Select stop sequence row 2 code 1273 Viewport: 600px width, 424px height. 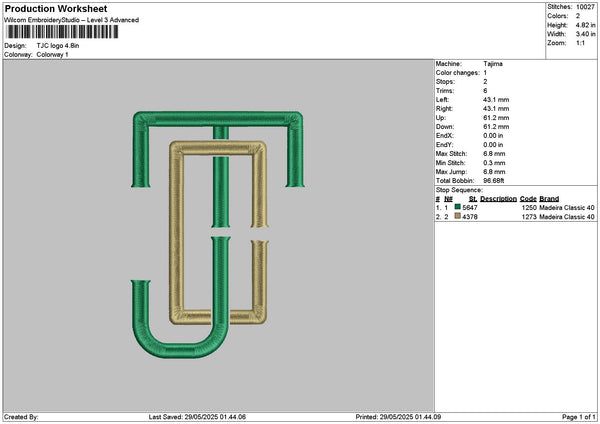529,217
